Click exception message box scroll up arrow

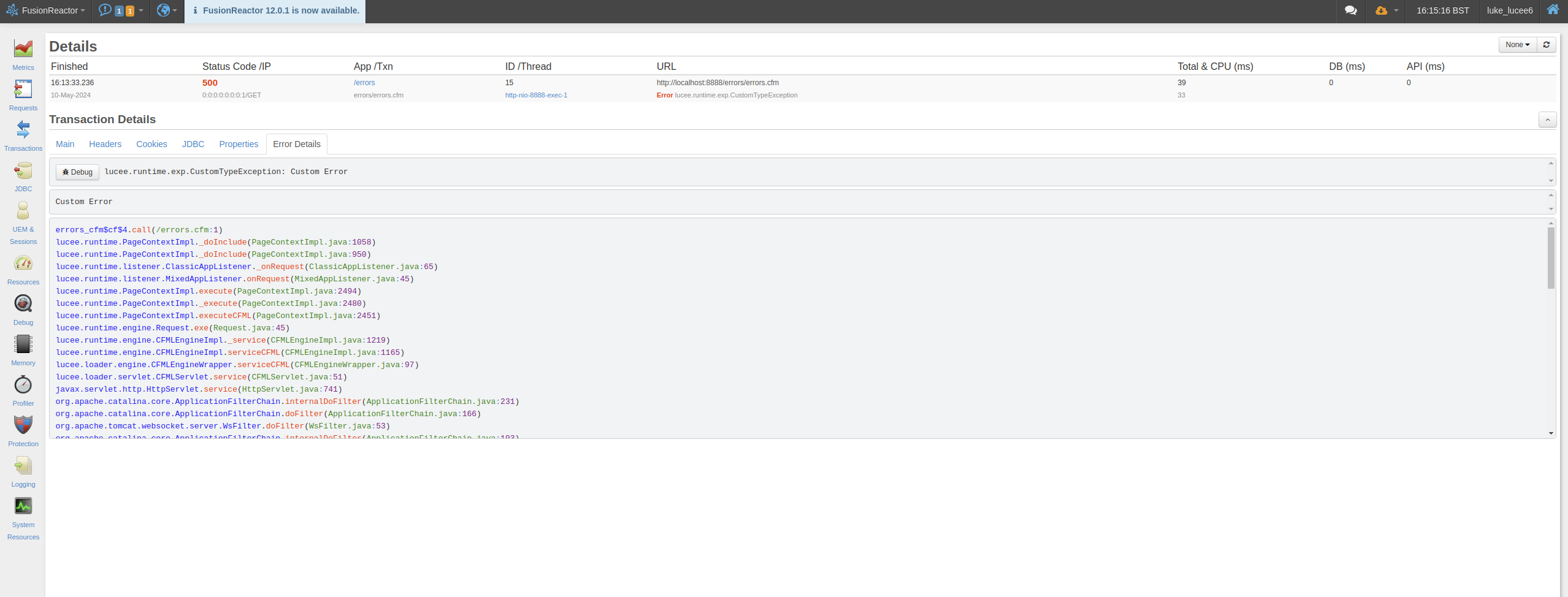1551,163
